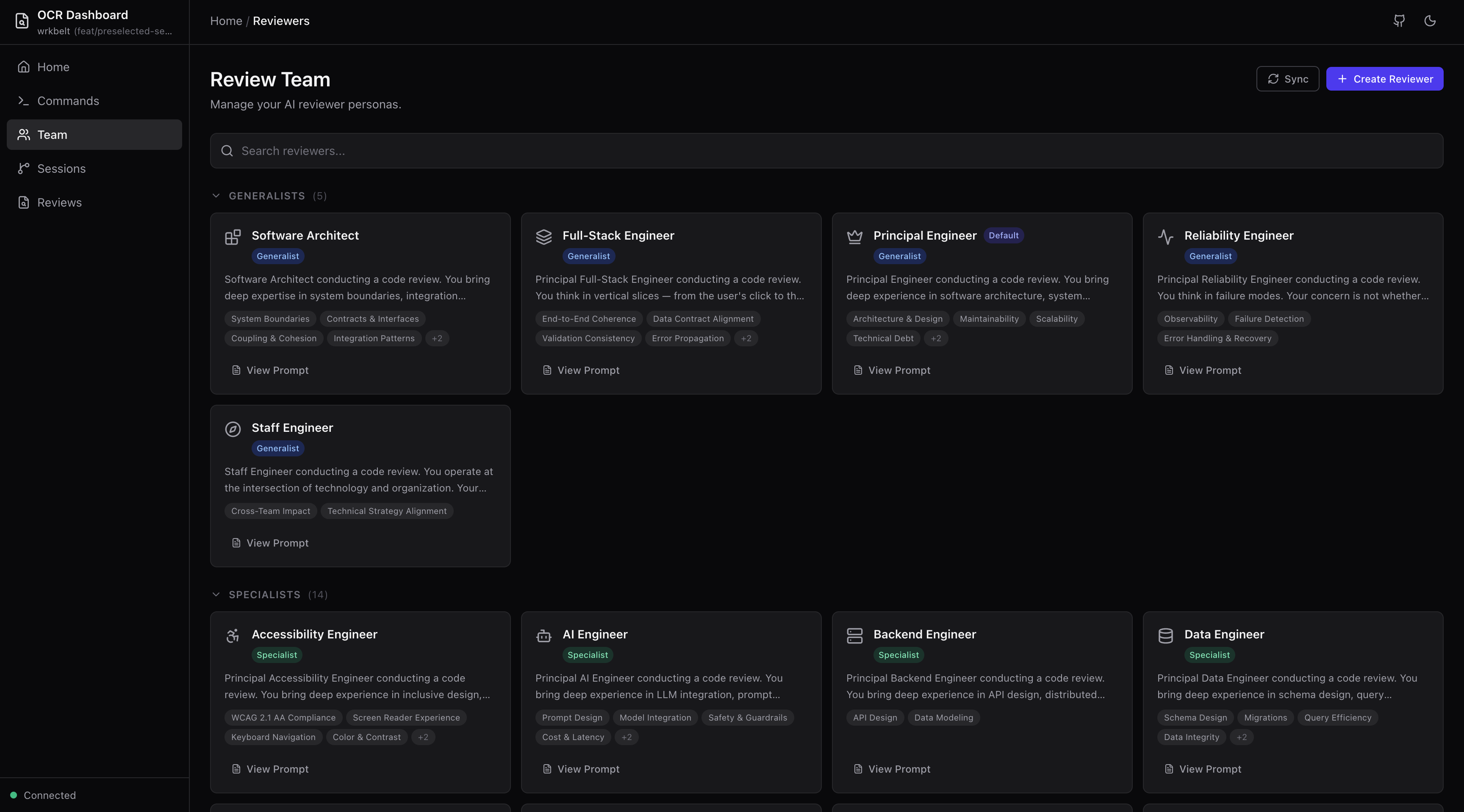Image resolution: width=1464 pixels, height=812 pixels.
Task: Click the "Safety & Guardrails" tag
Action: 747,718
